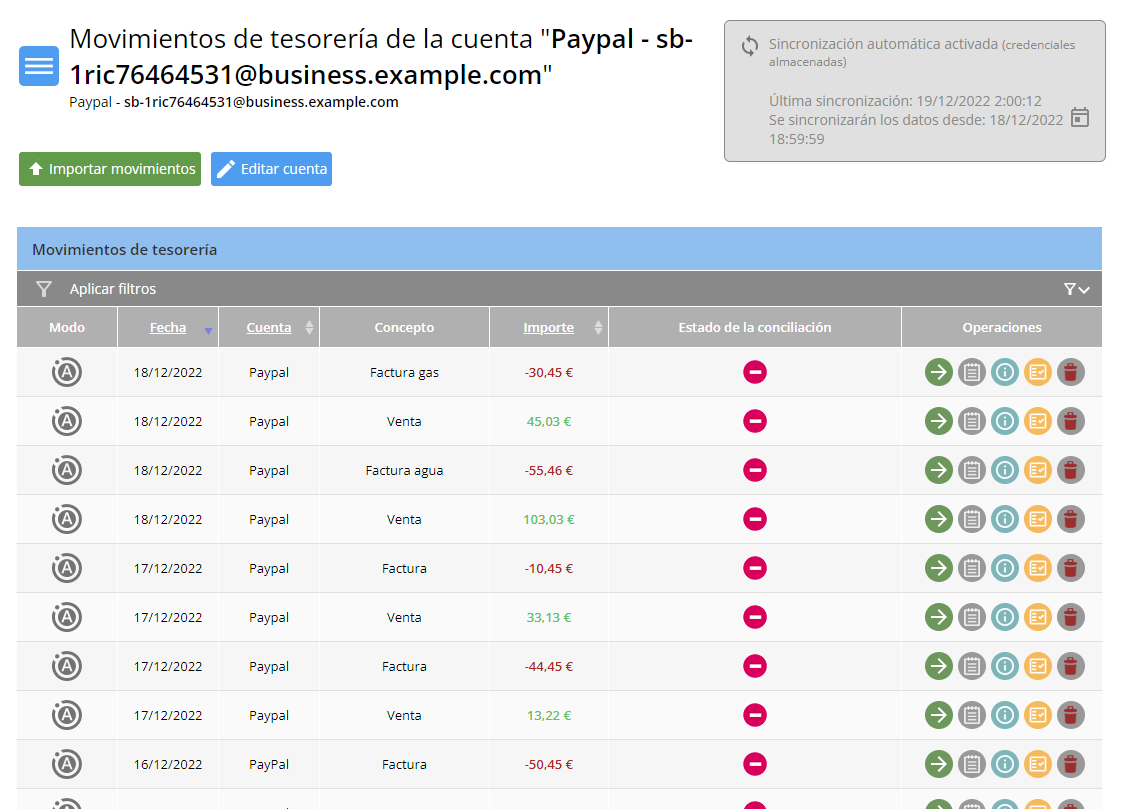Viewport: 1123px width, 809px height.
Task: Click sort arrows beside the Importe header
Action: [x=598, y=328]
